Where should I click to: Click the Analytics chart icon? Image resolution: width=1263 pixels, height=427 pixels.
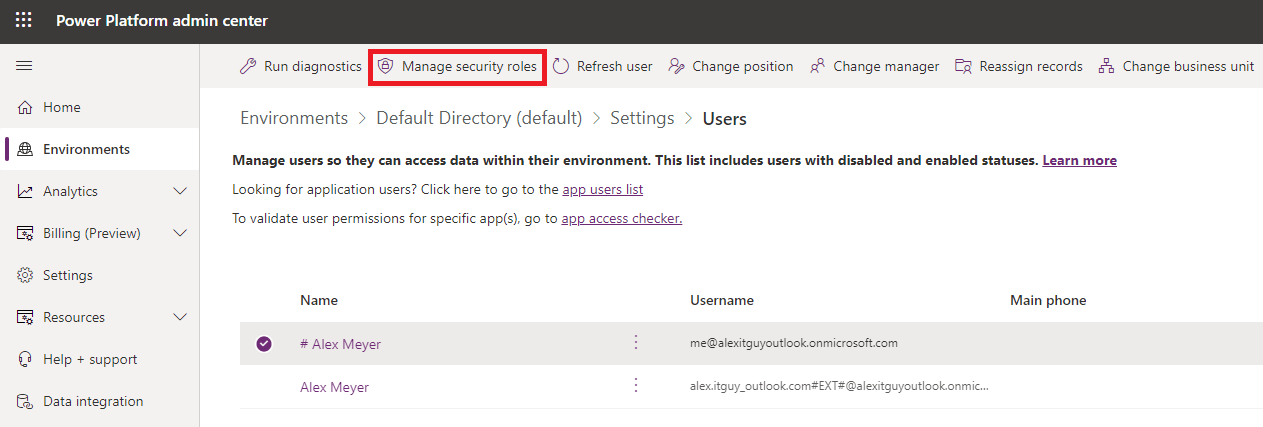coord(25,191)
